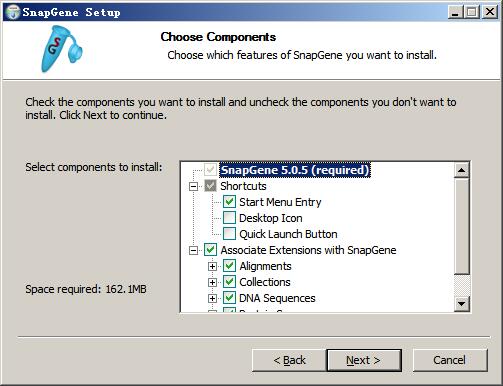Click the SnapGene tube logo icon
This screenshot has height=386, width=503.
click(x=62, y=49)
